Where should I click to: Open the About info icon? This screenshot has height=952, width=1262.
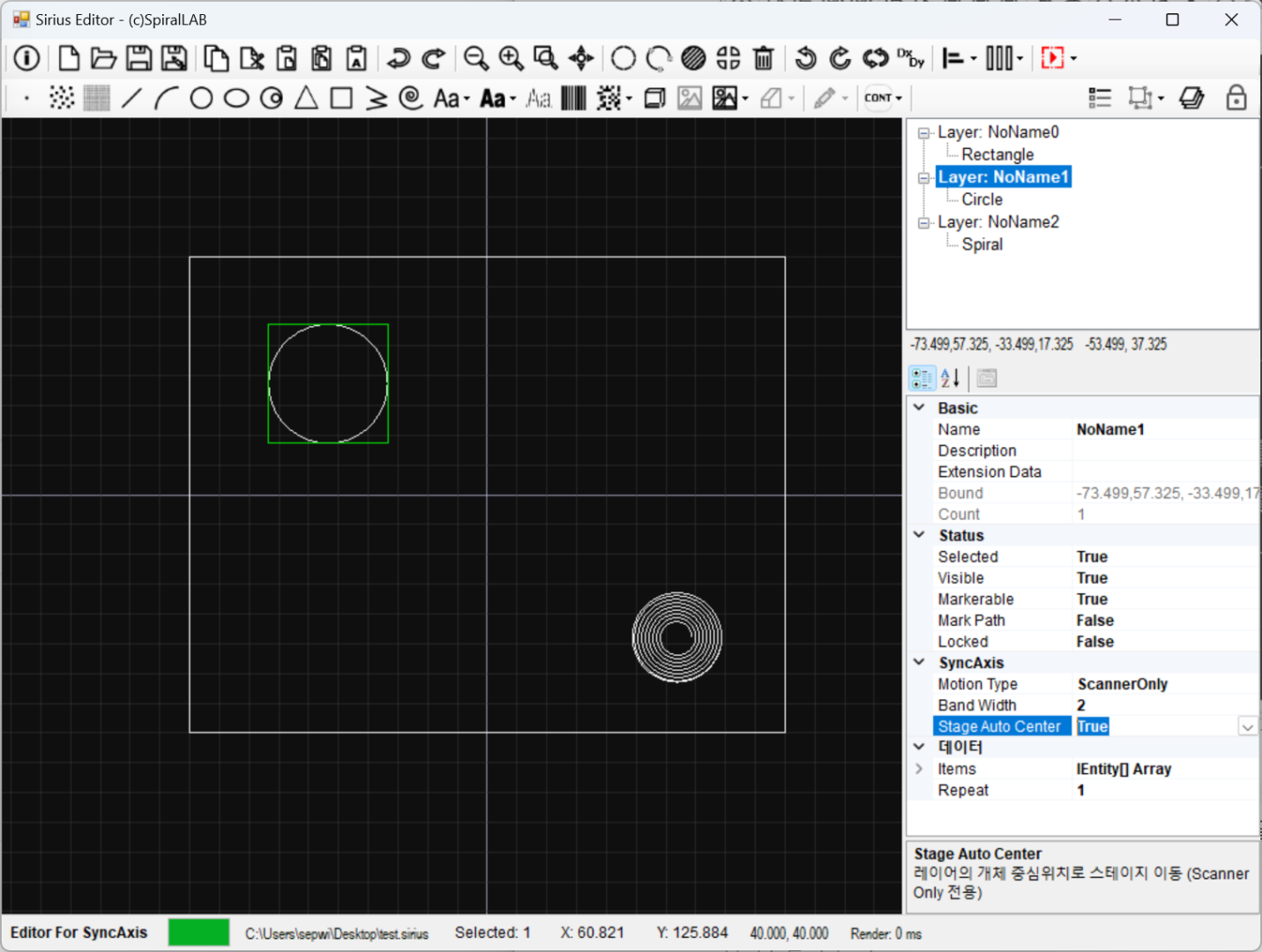tap(26, 58)
